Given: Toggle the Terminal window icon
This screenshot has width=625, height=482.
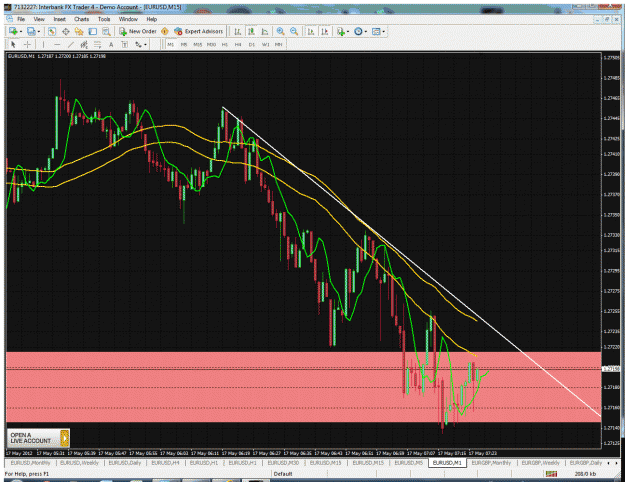Looking at the screenshot, I should [92, 31].
